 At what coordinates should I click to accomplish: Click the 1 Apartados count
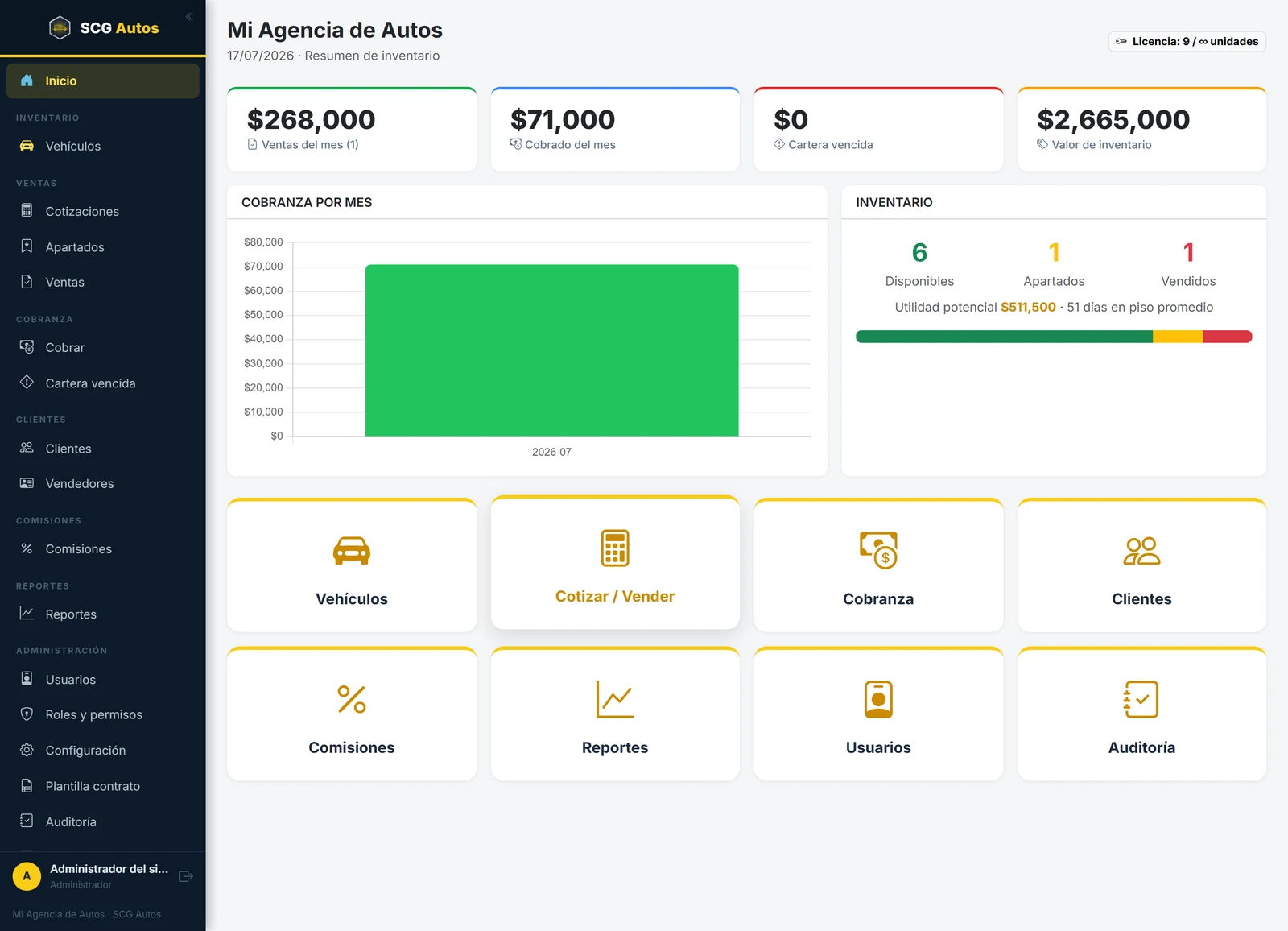pos(1054,253)
